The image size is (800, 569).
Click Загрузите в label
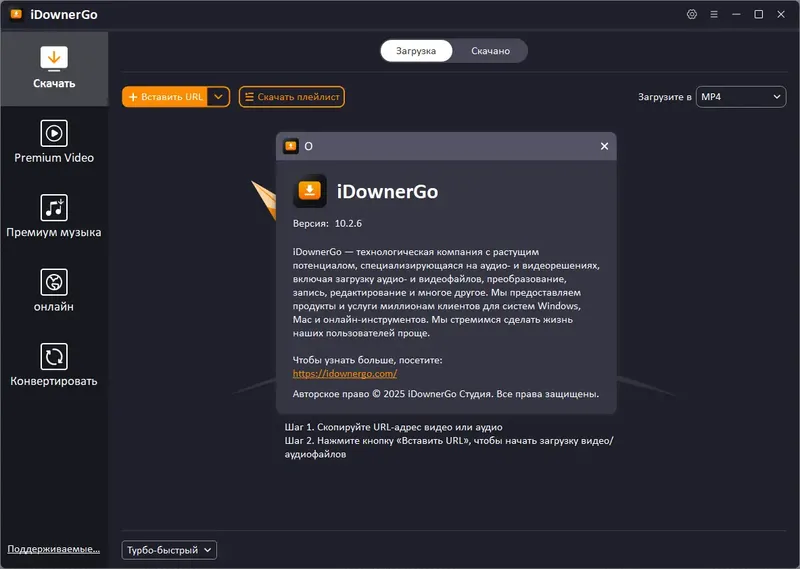[665, 97]
